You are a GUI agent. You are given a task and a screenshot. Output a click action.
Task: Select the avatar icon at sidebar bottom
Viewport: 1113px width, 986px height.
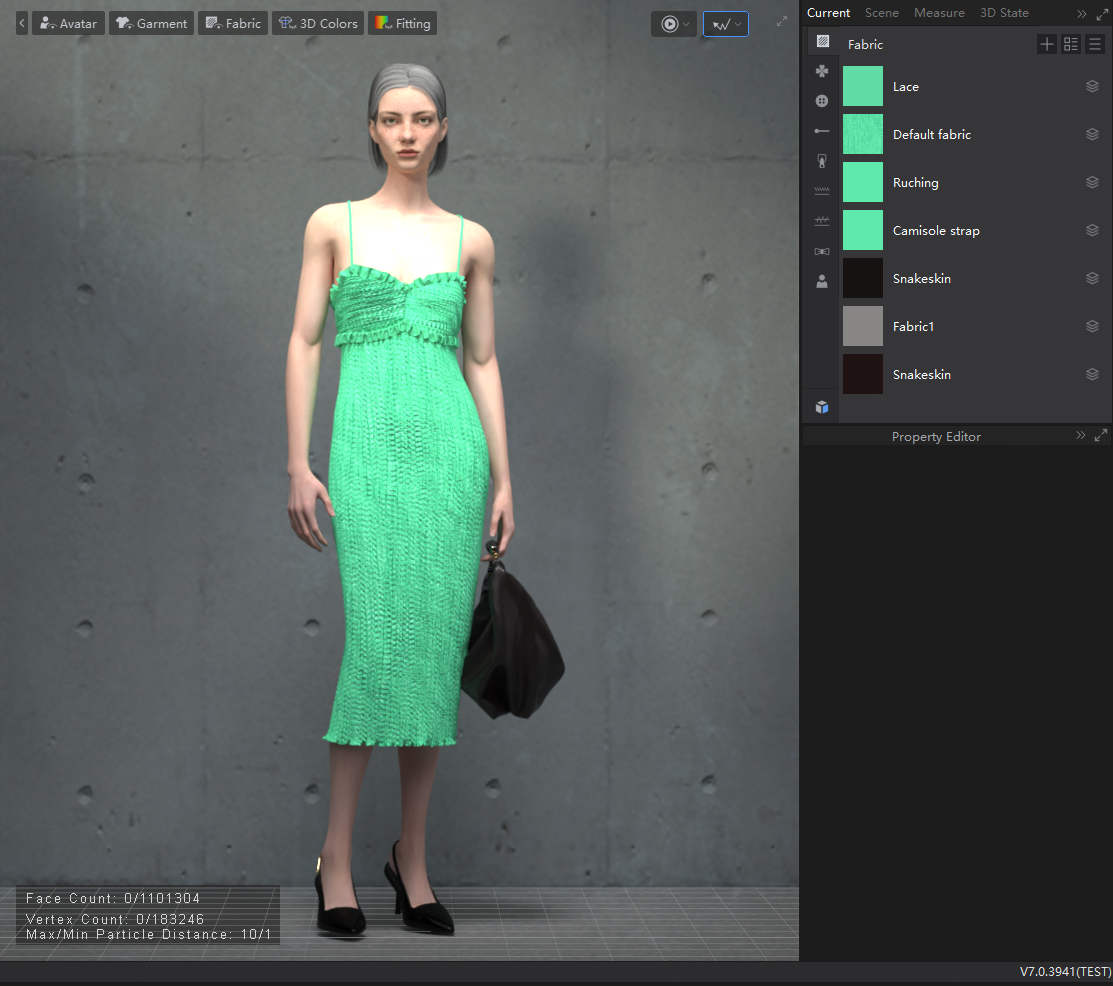821,281
